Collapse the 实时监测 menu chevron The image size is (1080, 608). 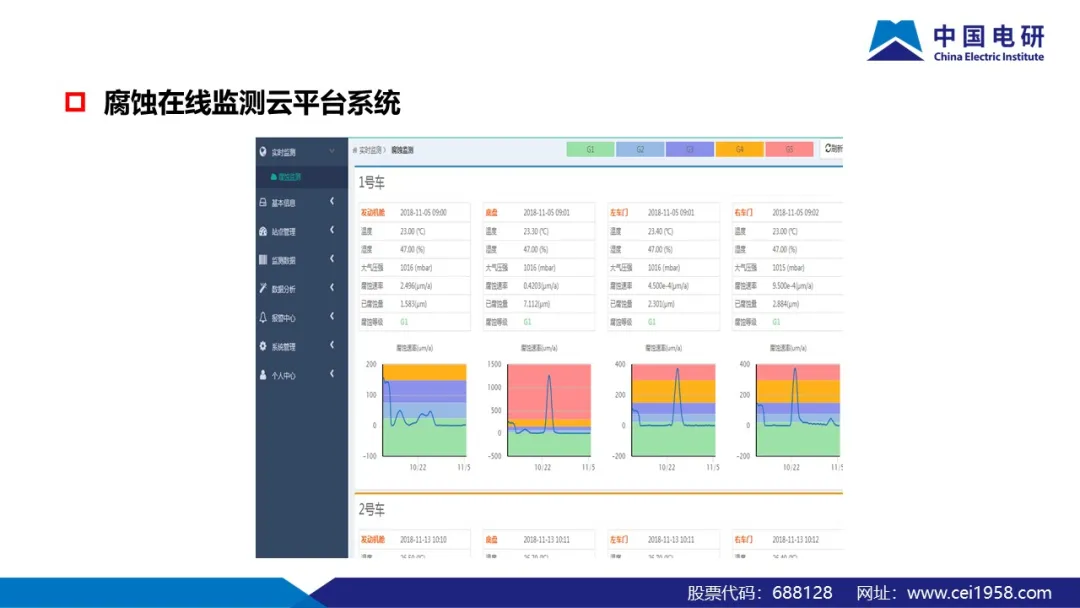[332, 152]
